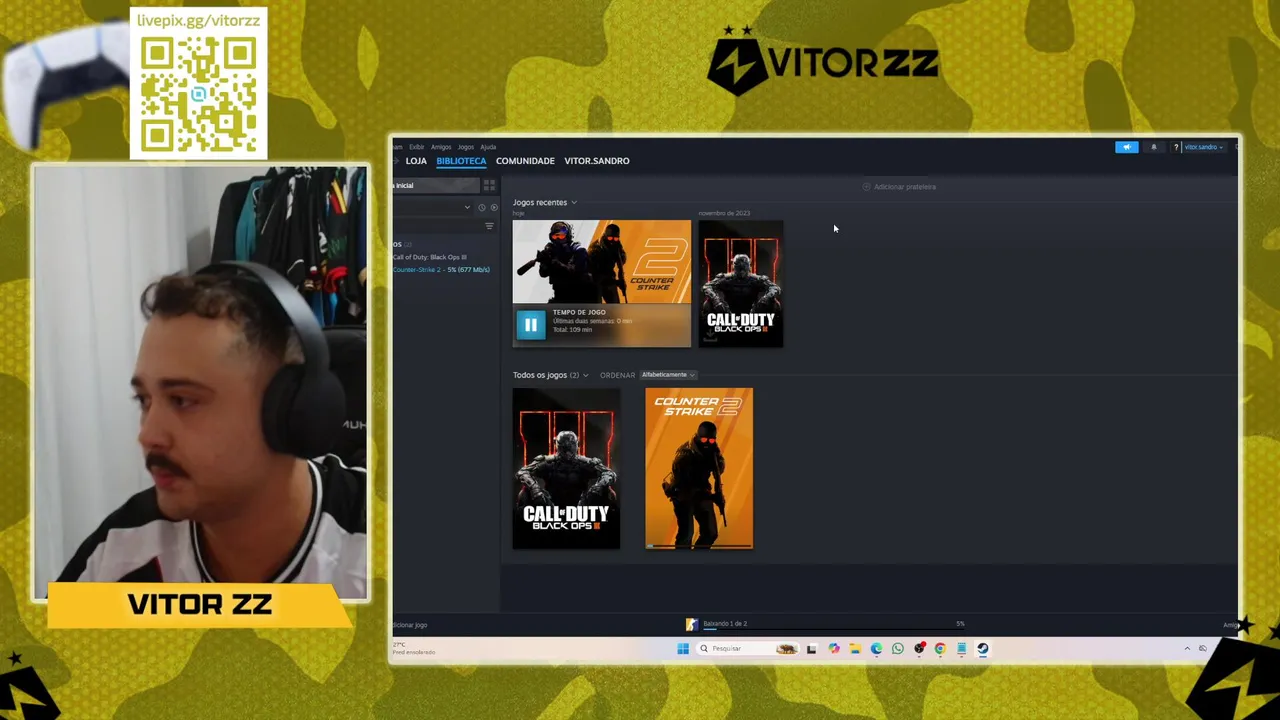Open Google Chrome from the taskbar
This screenshot has height=720, width=1280.
(x=940, y=649)
